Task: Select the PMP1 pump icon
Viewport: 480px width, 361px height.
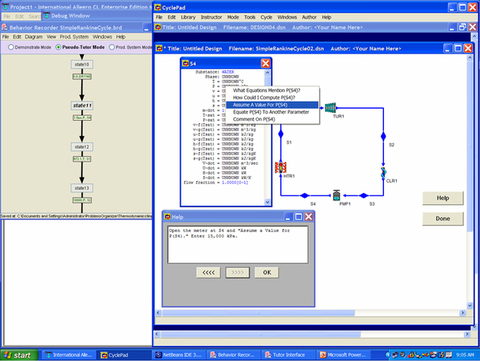Action: [x=336, y=195]
